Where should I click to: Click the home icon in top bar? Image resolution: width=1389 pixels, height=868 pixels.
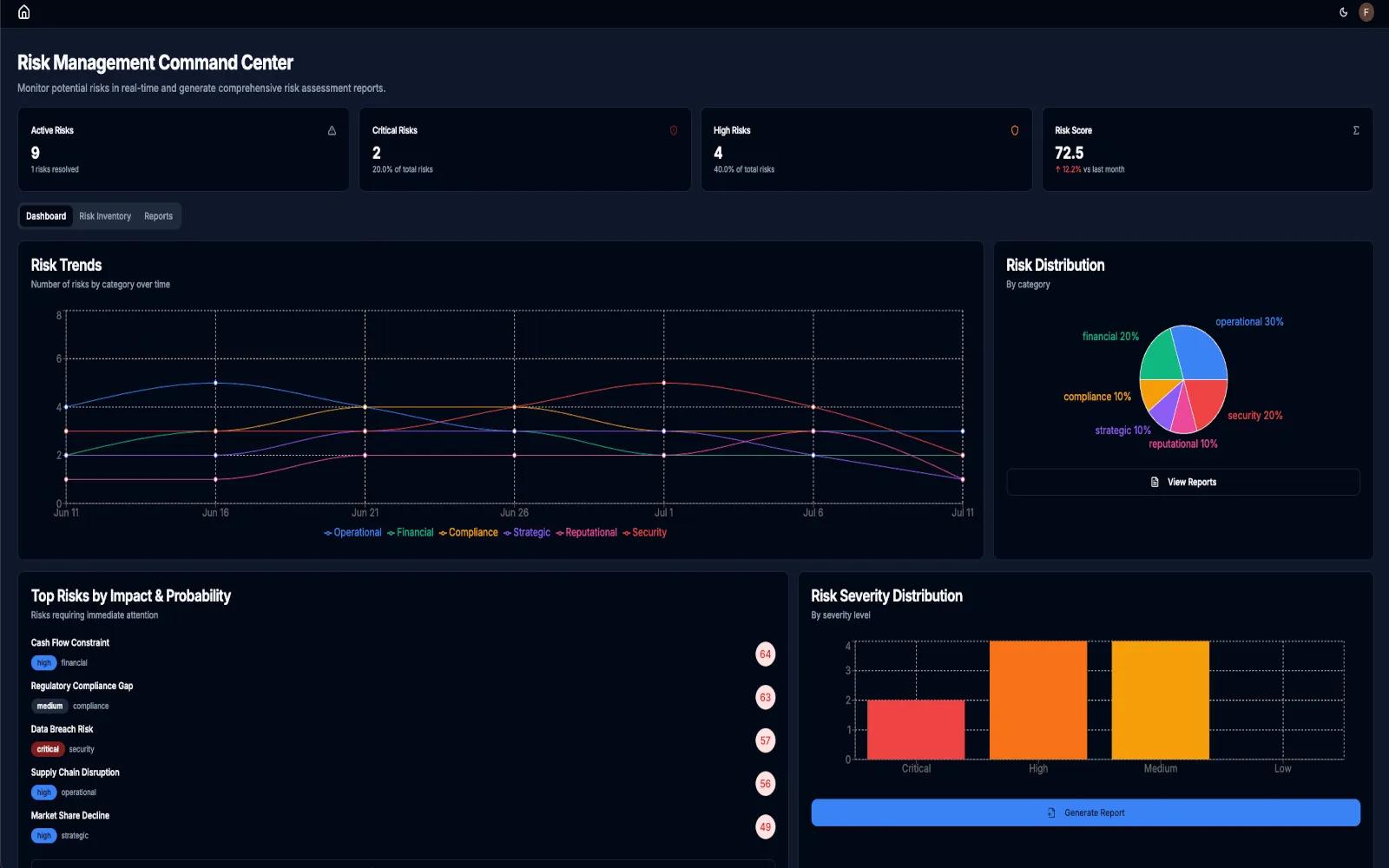(24, 12)
